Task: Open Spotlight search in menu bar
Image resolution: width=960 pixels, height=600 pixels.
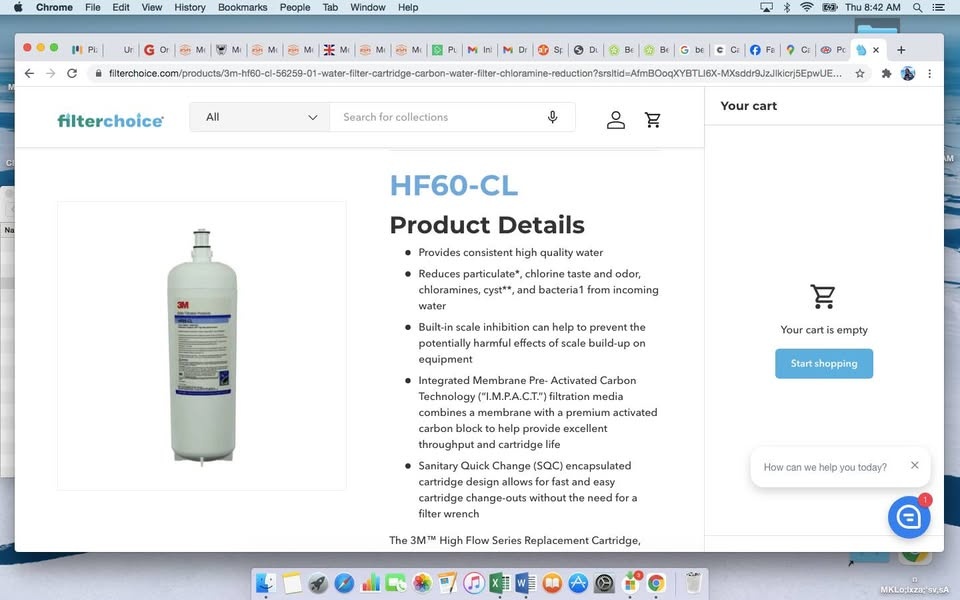Action: [917, 7]
